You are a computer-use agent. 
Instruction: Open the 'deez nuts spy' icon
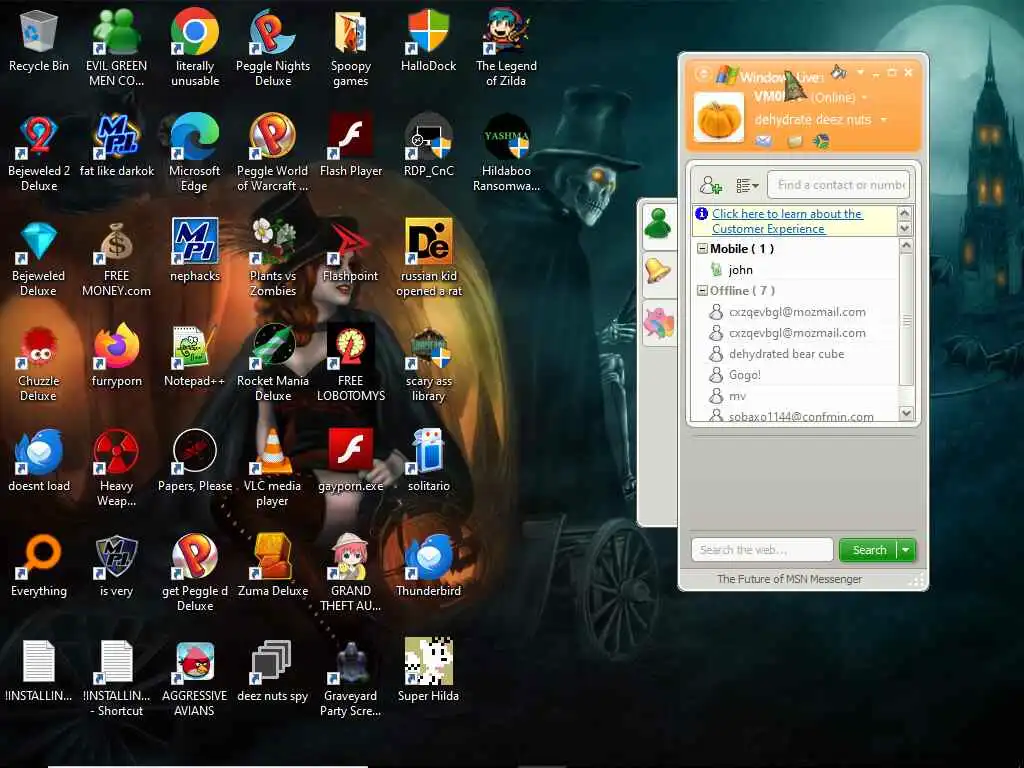click(x=273, y=671)
